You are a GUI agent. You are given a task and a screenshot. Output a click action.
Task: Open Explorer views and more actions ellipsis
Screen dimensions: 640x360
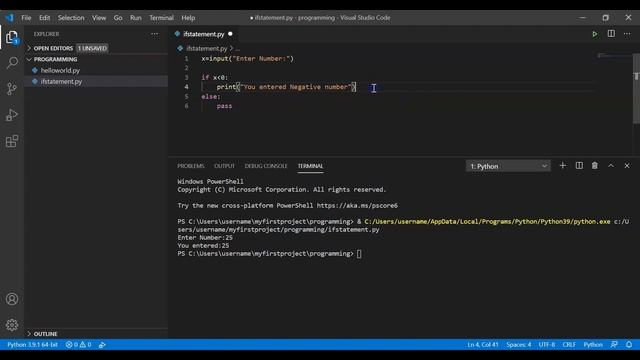pyautogui.click(x=154, y=34)
